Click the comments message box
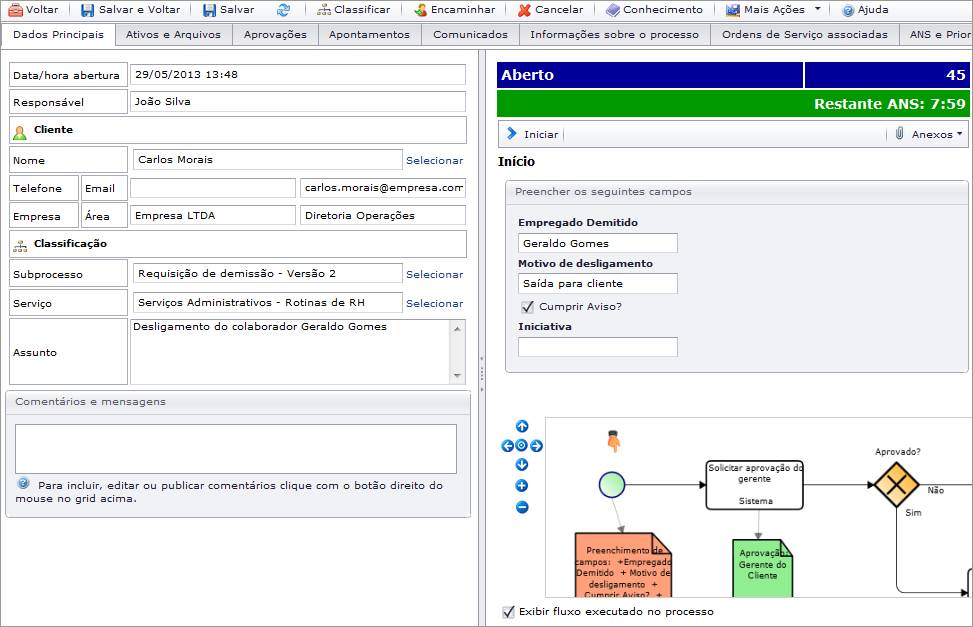 [236, 449]
